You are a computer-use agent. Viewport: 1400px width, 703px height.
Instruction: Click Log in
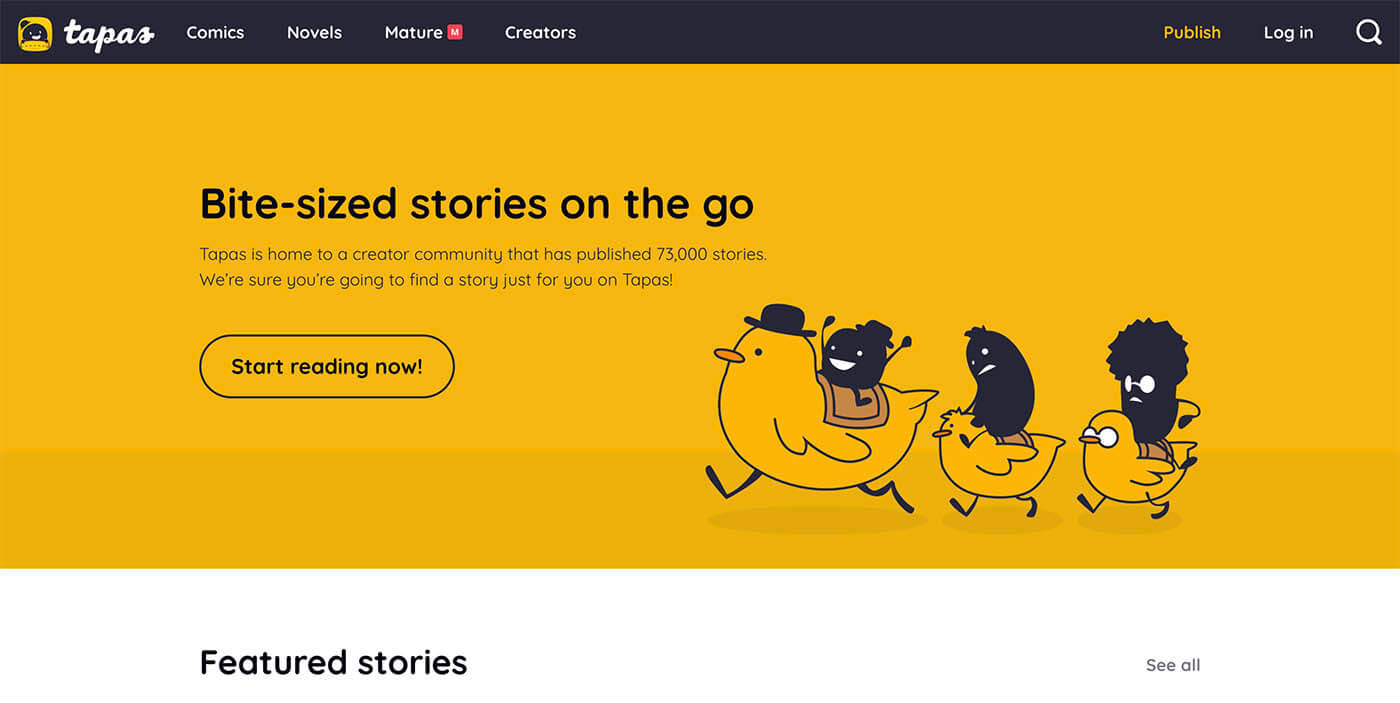point(1288,32)
